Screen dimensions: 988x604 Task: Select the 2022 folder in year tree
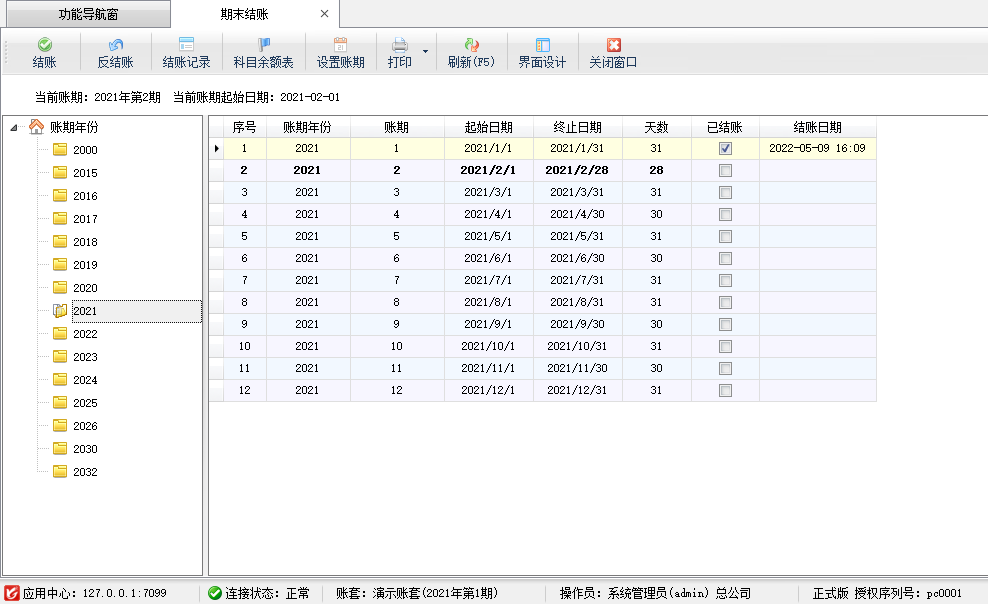tap(85, 334)
